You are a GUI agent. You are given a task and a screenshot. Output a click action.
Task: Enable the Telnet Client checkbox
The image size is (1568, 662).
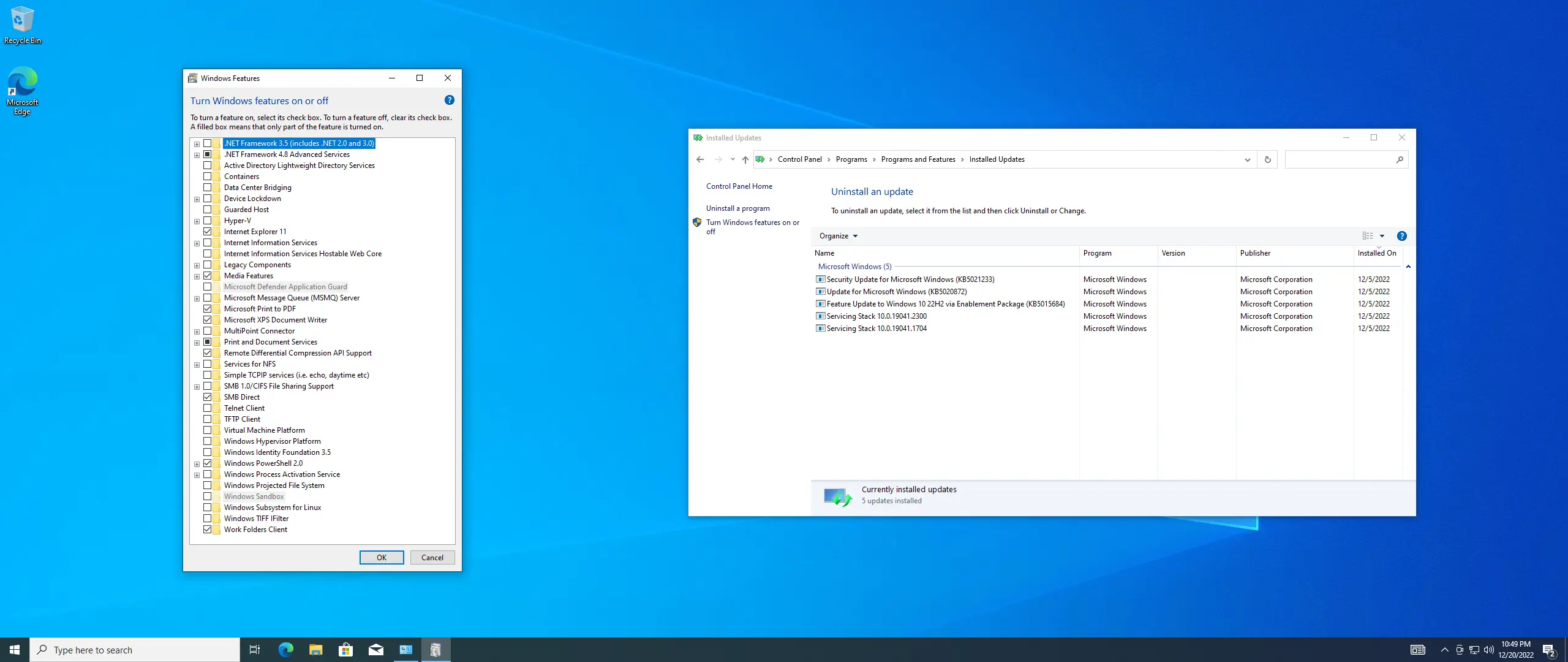[208, 408]
